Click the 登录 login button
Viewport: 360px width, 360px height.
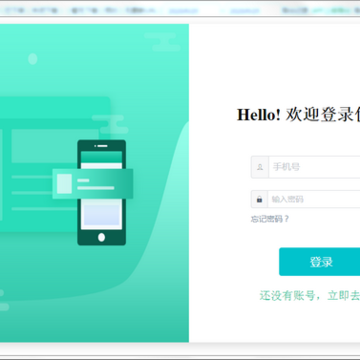tap(319, 262)
